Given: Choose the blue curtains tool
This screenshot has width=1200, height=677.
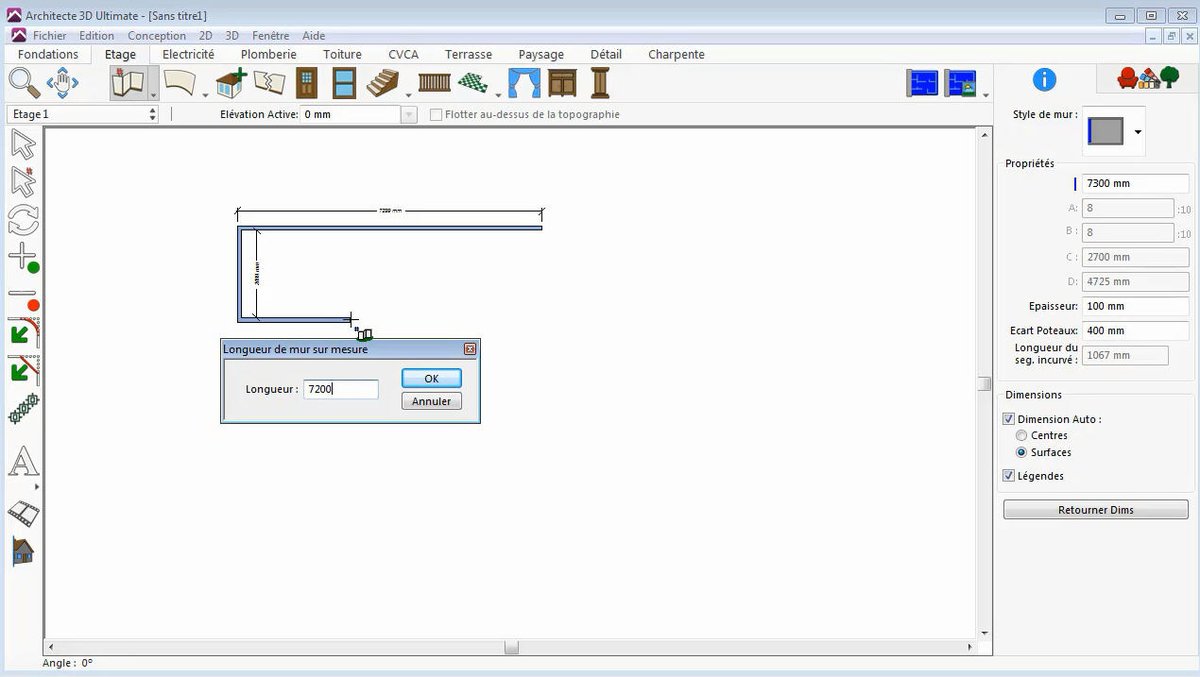Looking at the screenshot, I should 524,82.
